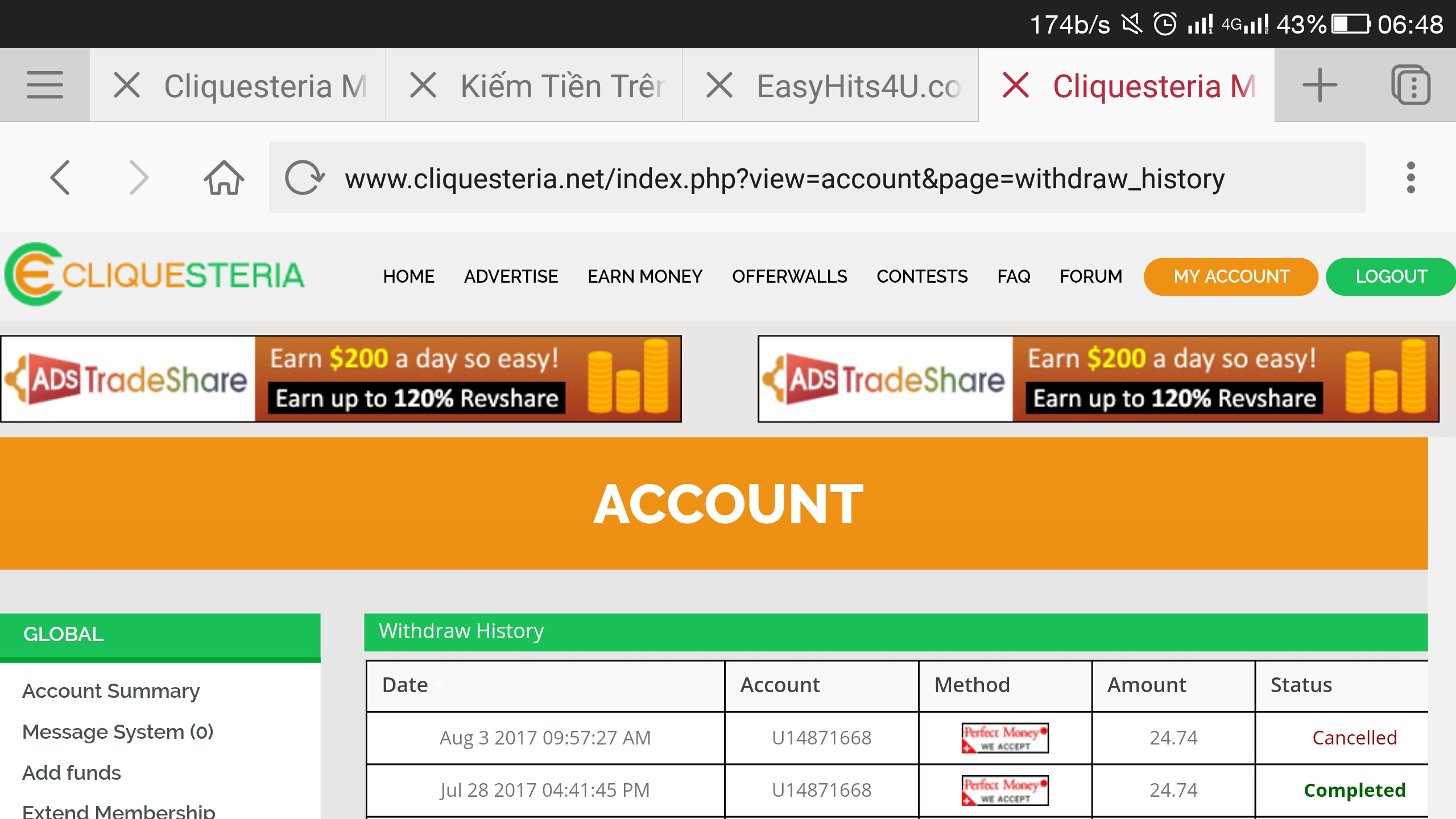This screenshot has height=819, width=1456.
Task: Click the MY ACCOUNT button
Action: pos(1231,276)
